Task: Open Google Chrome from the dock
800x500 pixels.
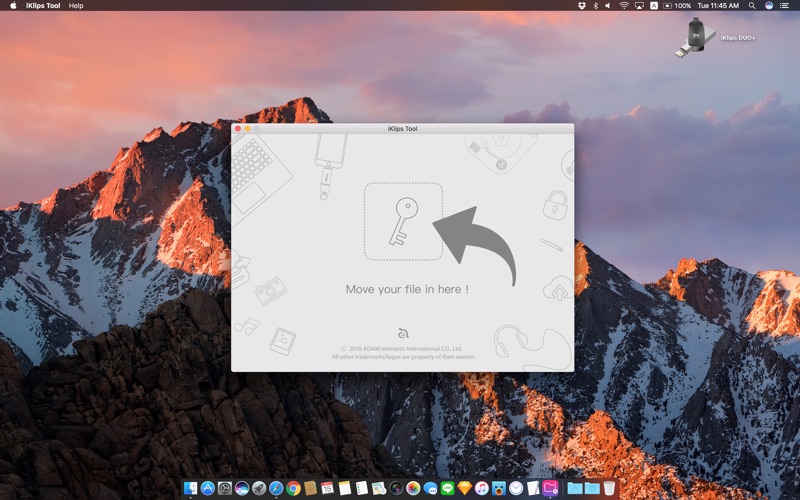Action: pyautogui.click(x=293, y=488)
